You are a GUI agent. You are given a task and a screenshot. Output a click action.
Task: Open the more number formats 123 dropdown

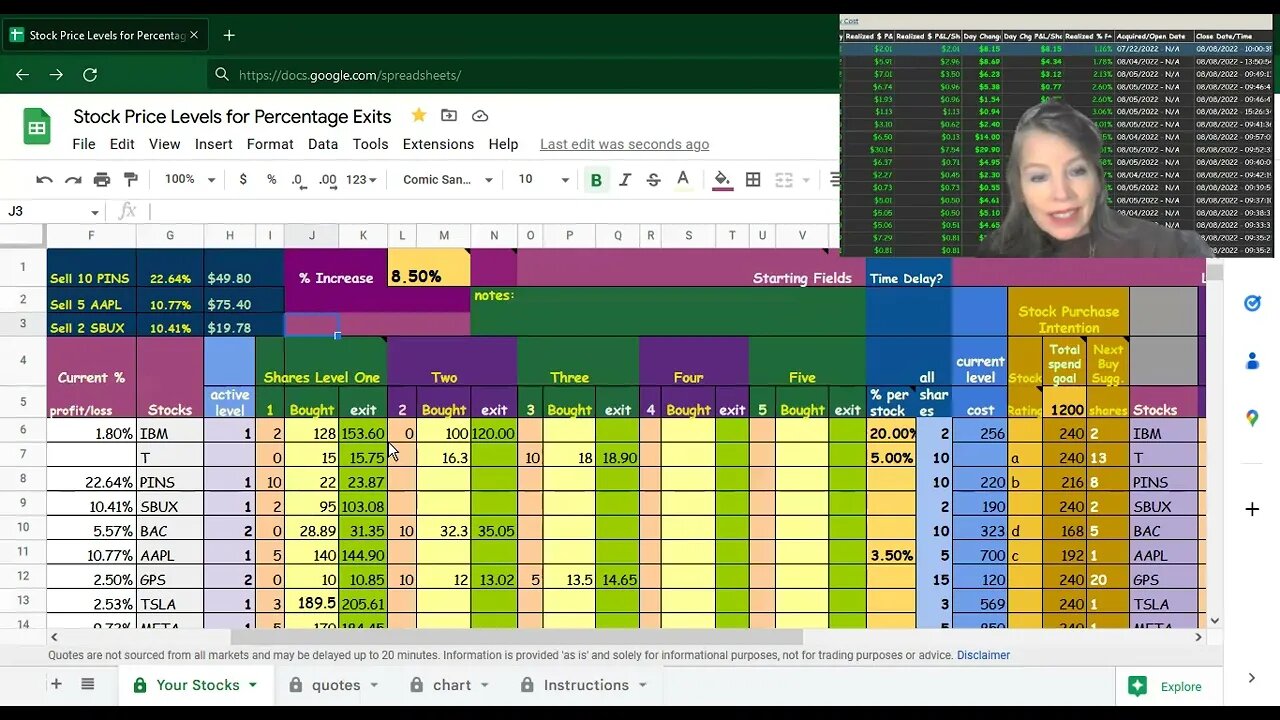point(361,180)
